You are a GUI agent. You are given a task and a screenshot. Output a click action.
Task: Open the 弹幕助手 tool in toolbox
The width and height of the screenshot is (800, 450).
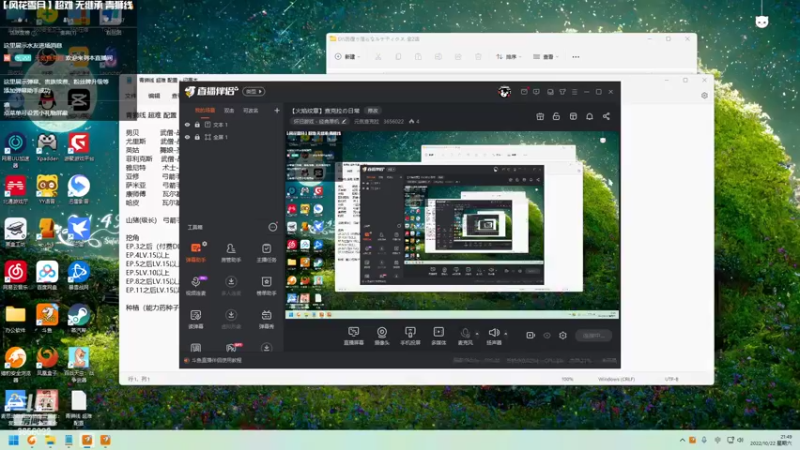pyautogui.click(x=196, y=252)
